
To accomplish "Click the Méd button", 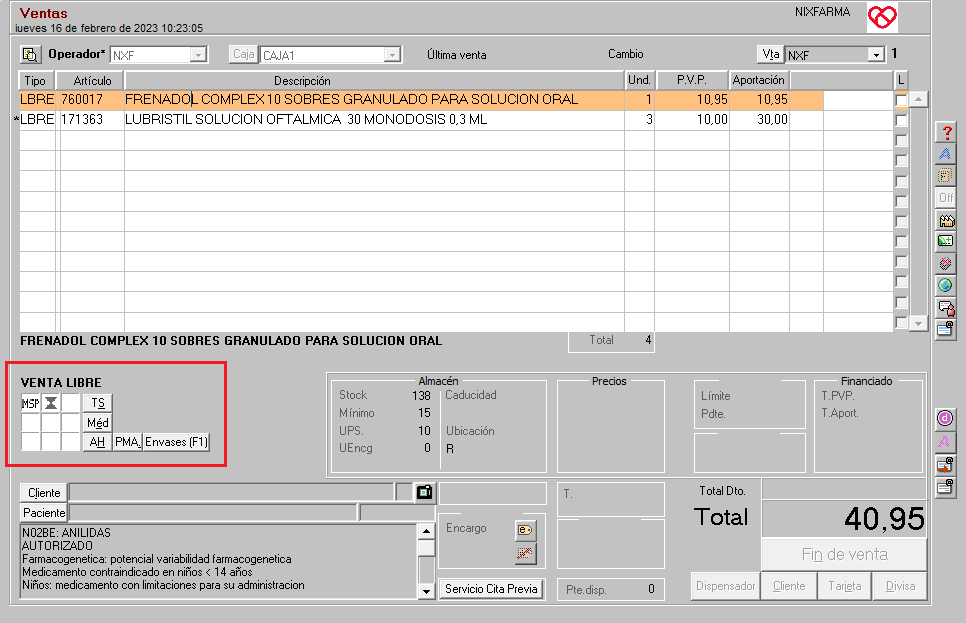I will 98,423.
